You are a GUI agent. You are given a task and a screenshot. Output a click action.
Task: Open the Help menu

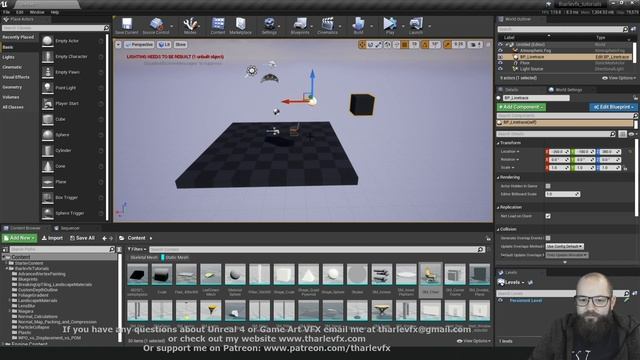pyautogui.click(x=55, y=12)
